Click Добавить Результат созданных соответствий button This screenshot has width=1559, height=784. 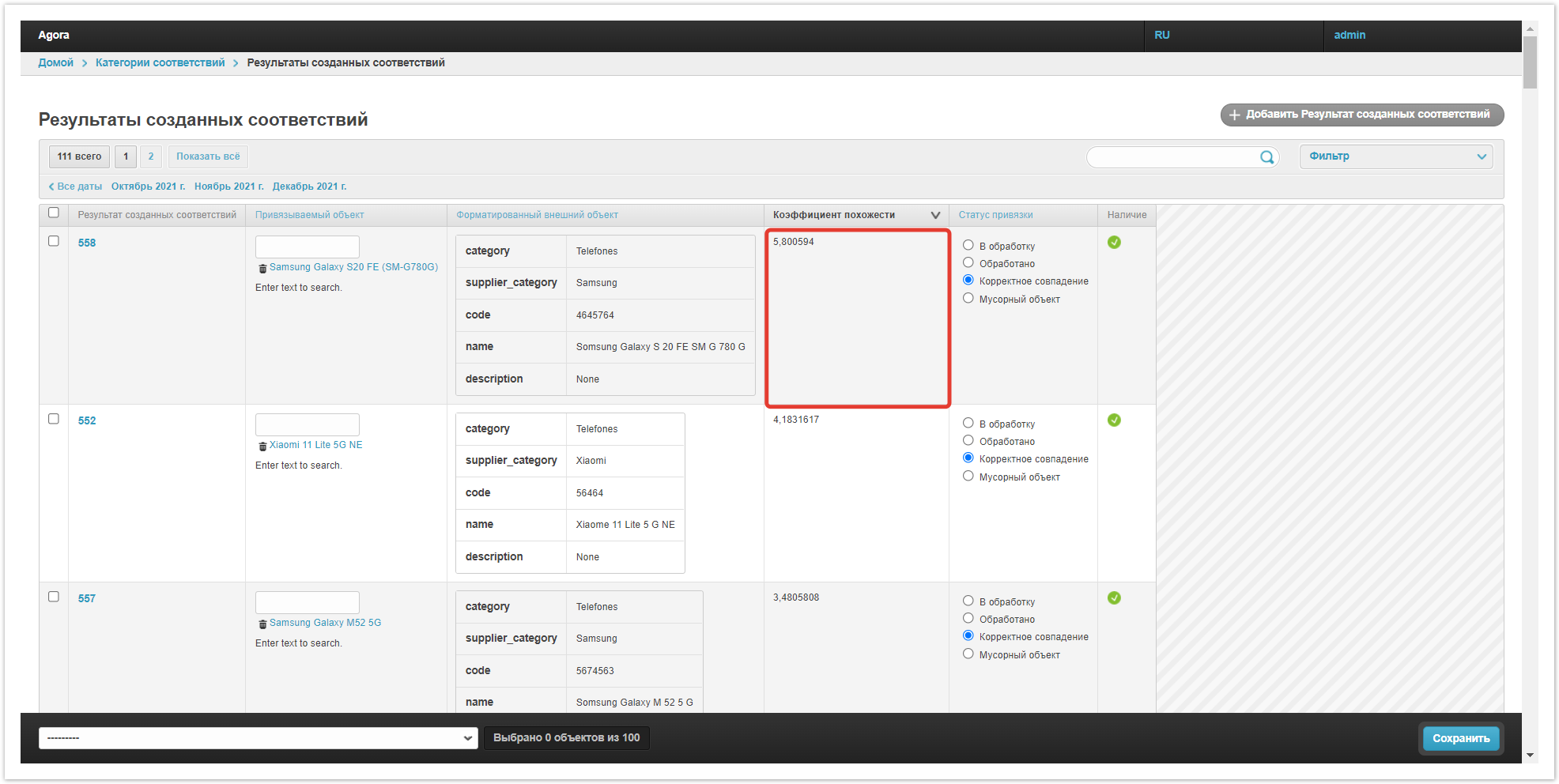pos(1361,115)
